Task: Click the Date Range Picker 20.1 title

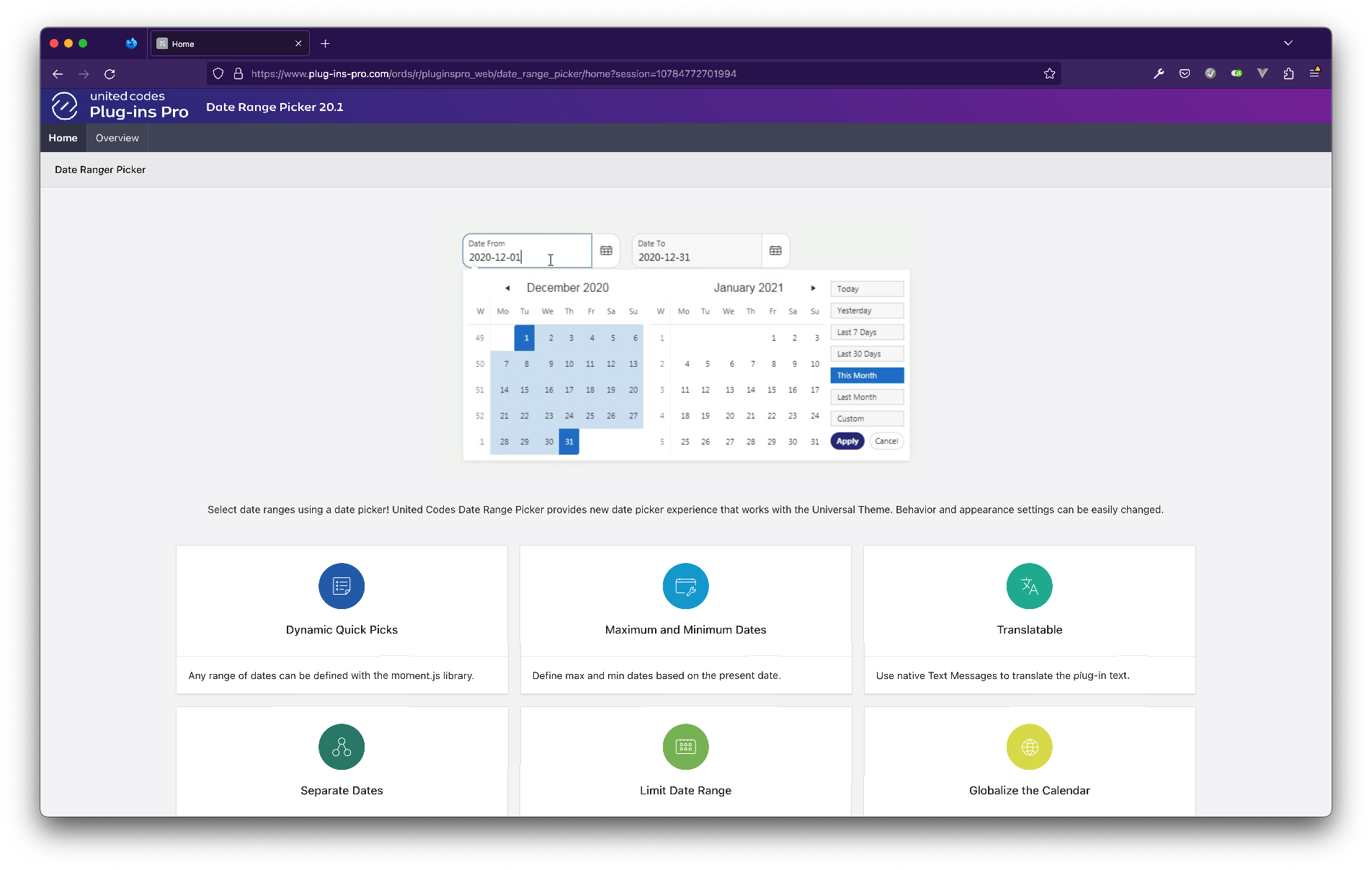Action: tap(275, 107)
